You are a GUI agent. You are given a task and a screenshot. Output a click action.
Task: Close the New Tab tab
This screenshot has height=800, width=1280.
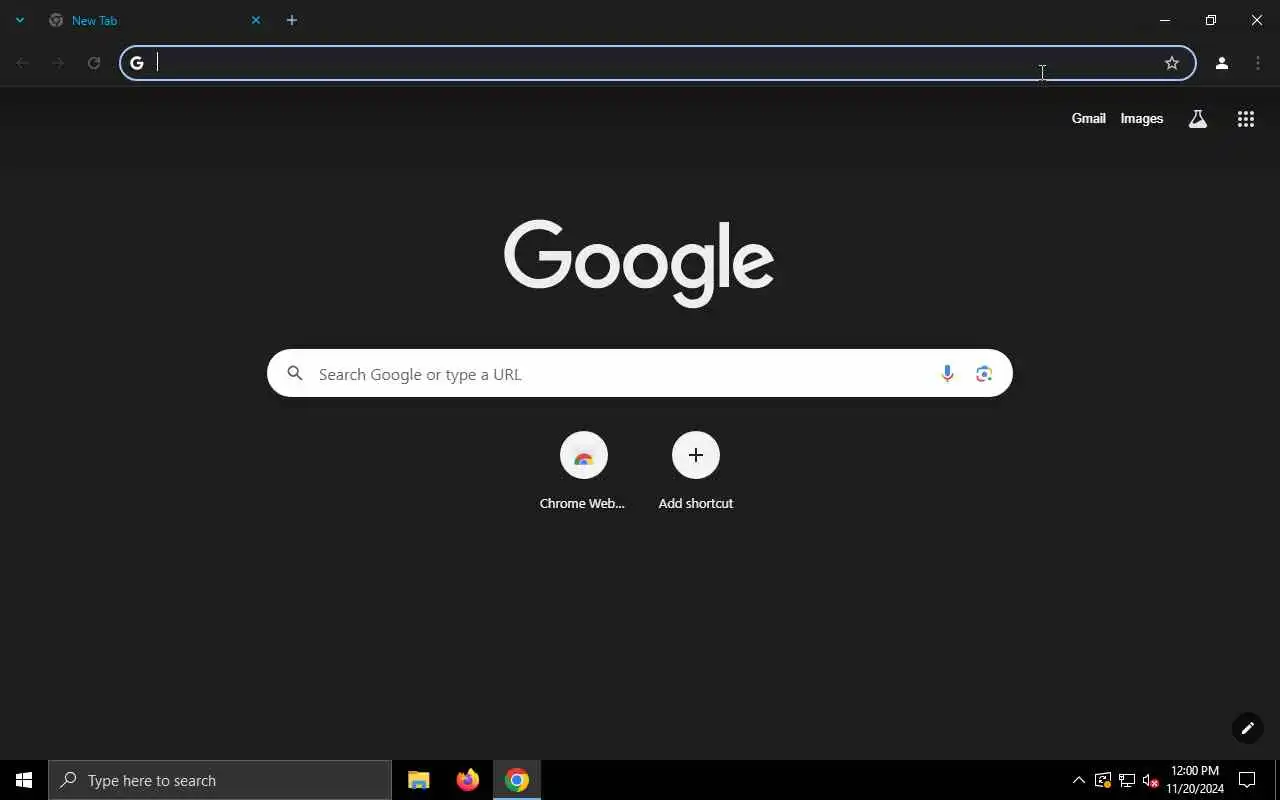(x=256, y=20)
